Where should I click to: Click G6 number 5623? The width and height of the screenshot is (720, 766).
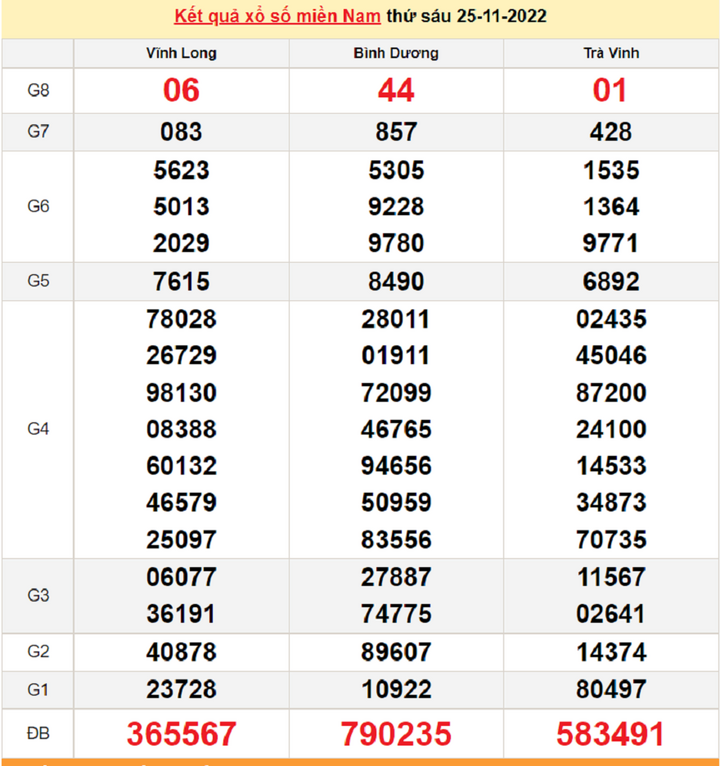pos(181,170)
